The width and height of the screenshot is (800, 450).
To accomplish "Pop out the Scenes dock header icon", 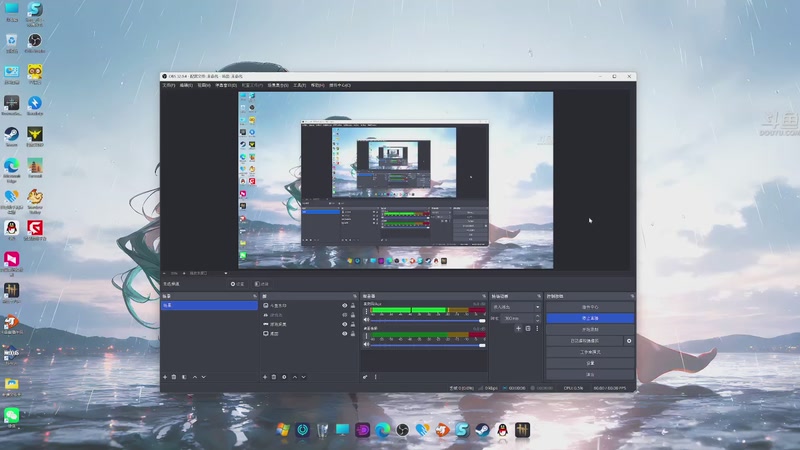I will tap(255, 296).
